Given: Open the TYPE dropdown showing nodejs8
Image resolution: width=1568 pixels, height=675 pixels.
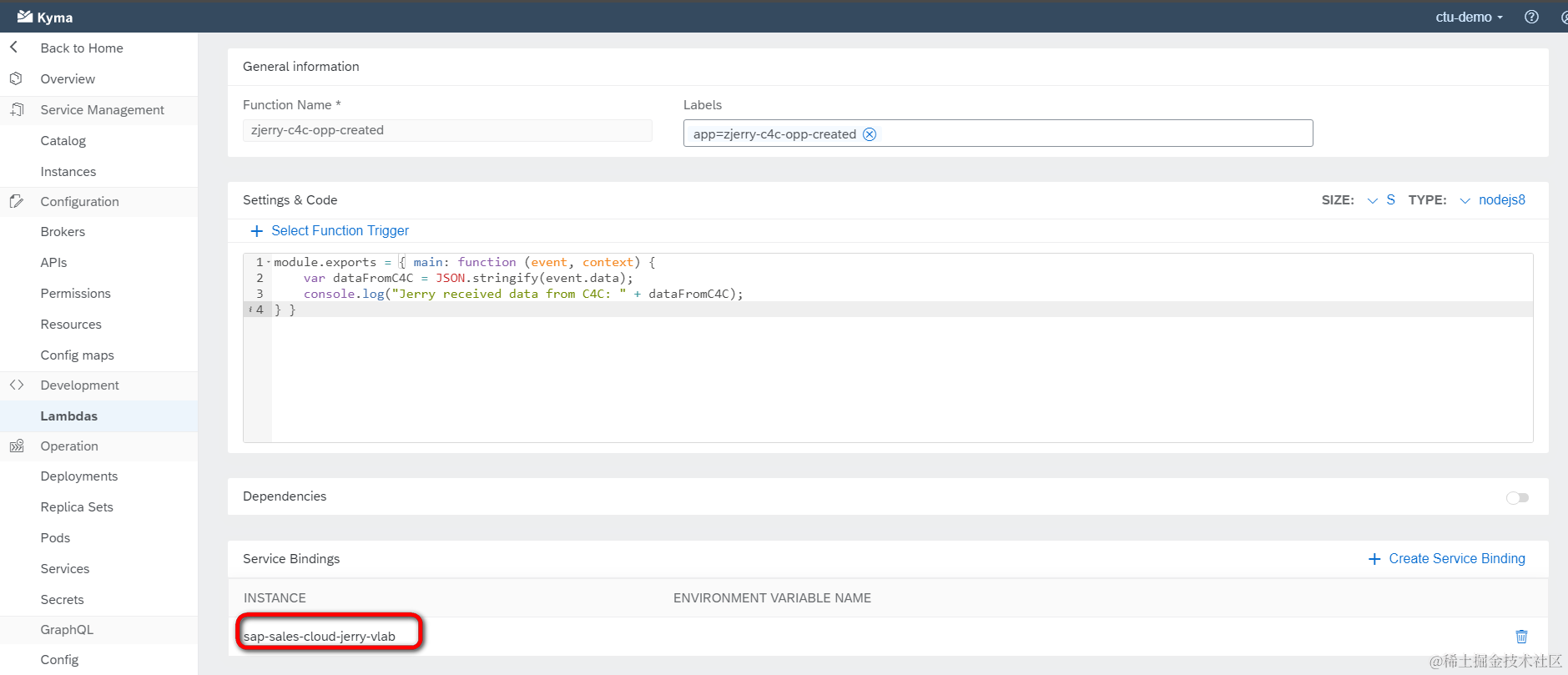Looking at the screenshot, I should click(1492, 200).
